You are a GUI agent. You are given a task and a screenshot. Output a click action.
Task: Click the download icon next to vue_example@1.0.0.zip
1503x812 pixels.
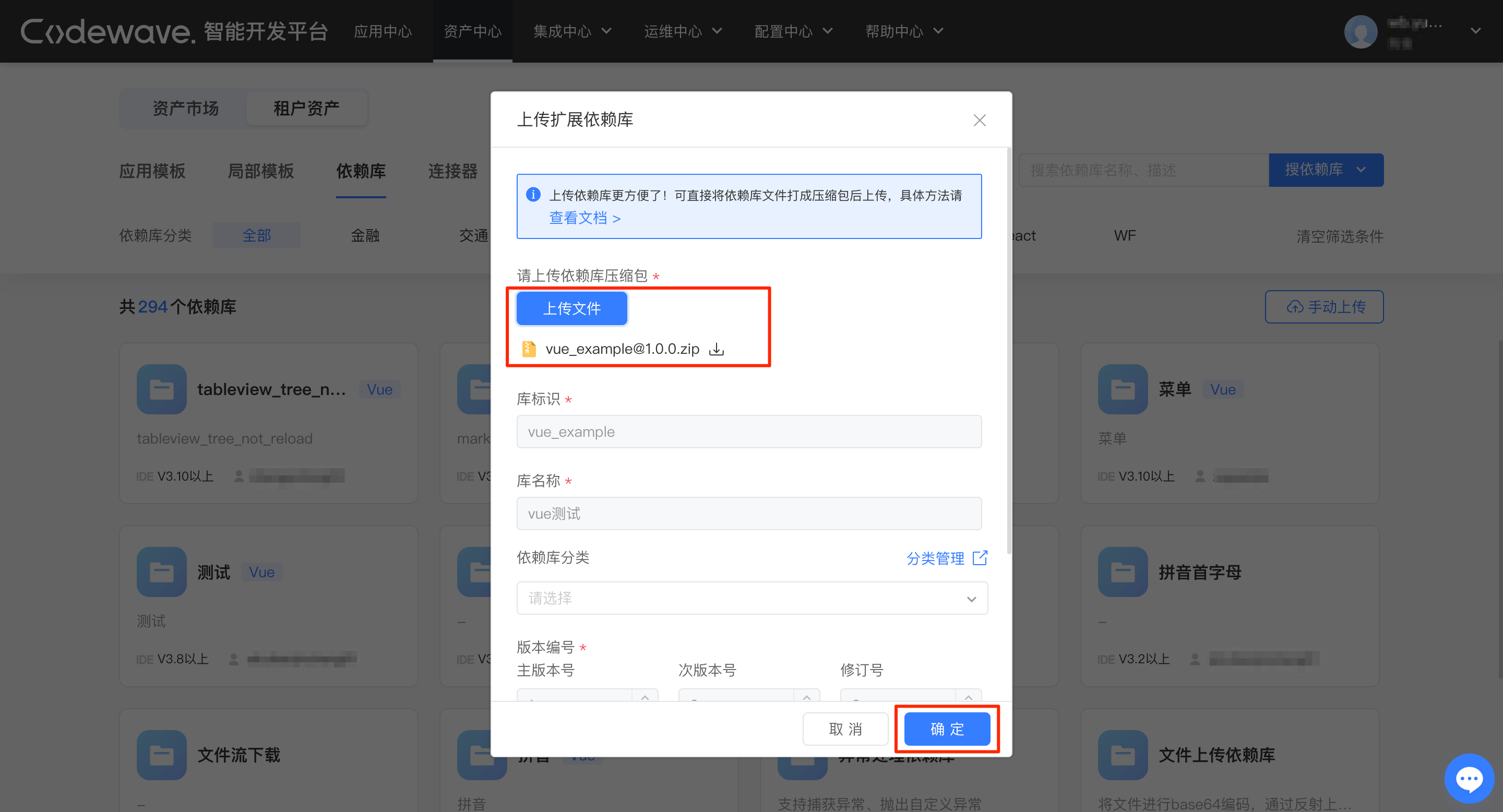[x=717, y=349]
